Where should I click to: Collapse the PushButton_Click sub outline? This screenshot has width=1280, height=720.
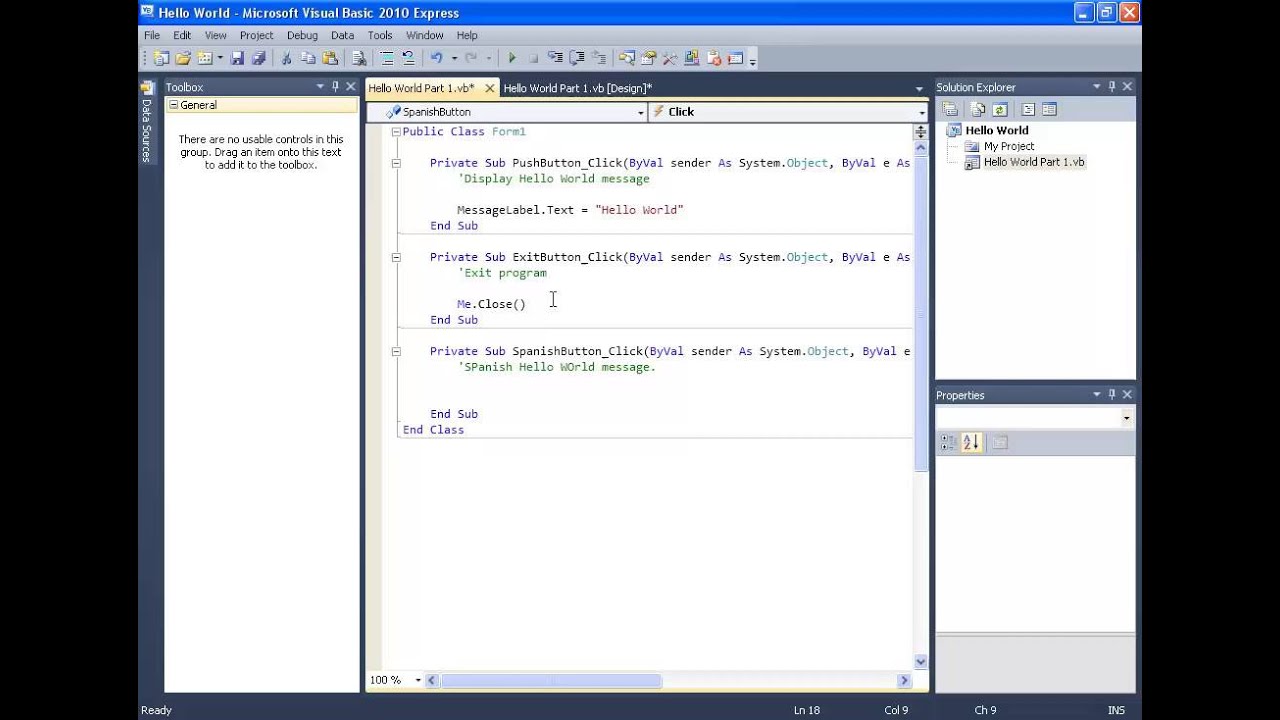click(396, 163)
